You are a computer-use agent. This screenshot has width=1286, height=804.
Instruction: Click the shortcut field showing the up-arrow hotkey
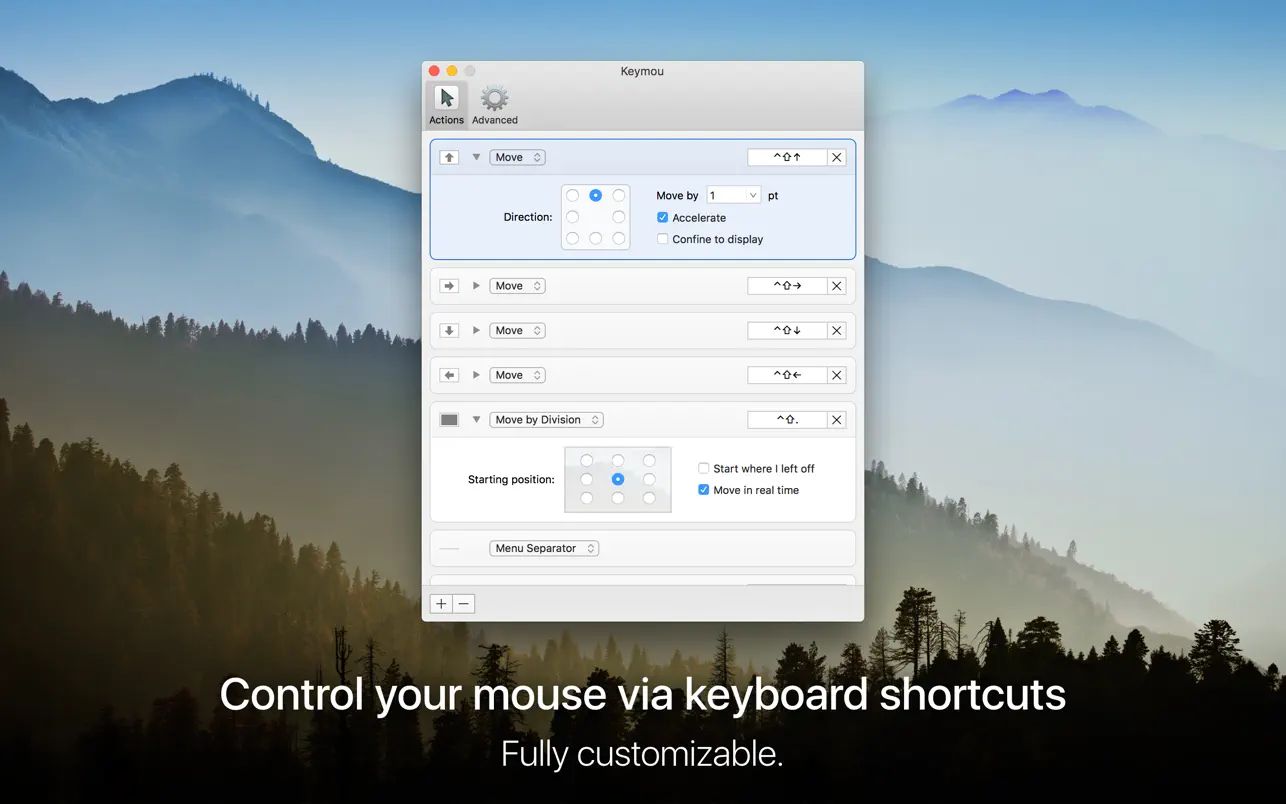787,157
